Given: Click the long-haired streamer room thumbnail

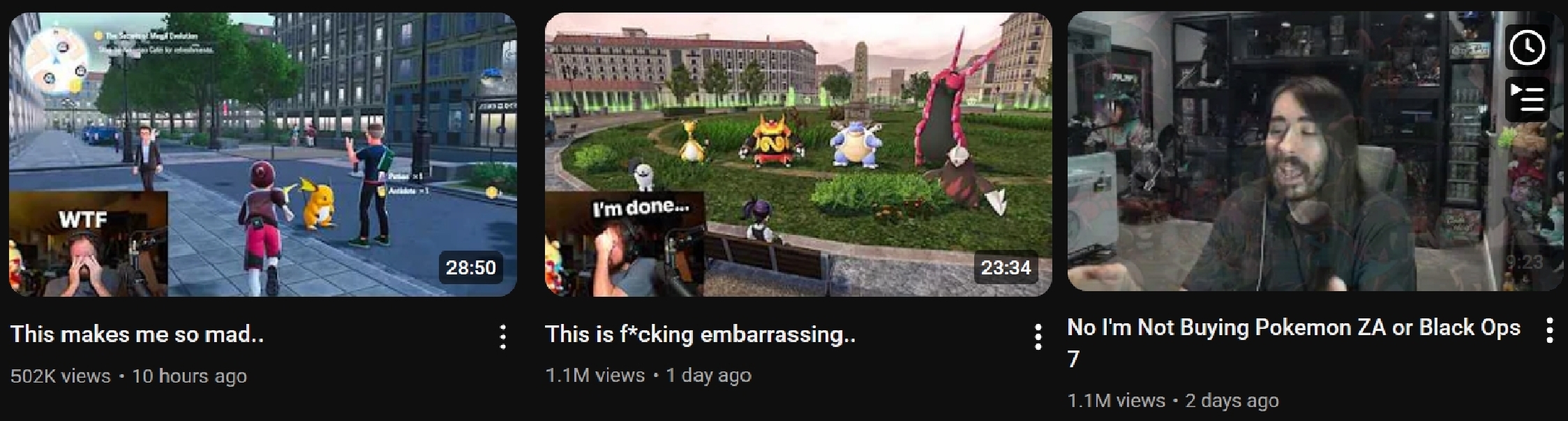Looking at the screenshot, I should [1315, 151].
